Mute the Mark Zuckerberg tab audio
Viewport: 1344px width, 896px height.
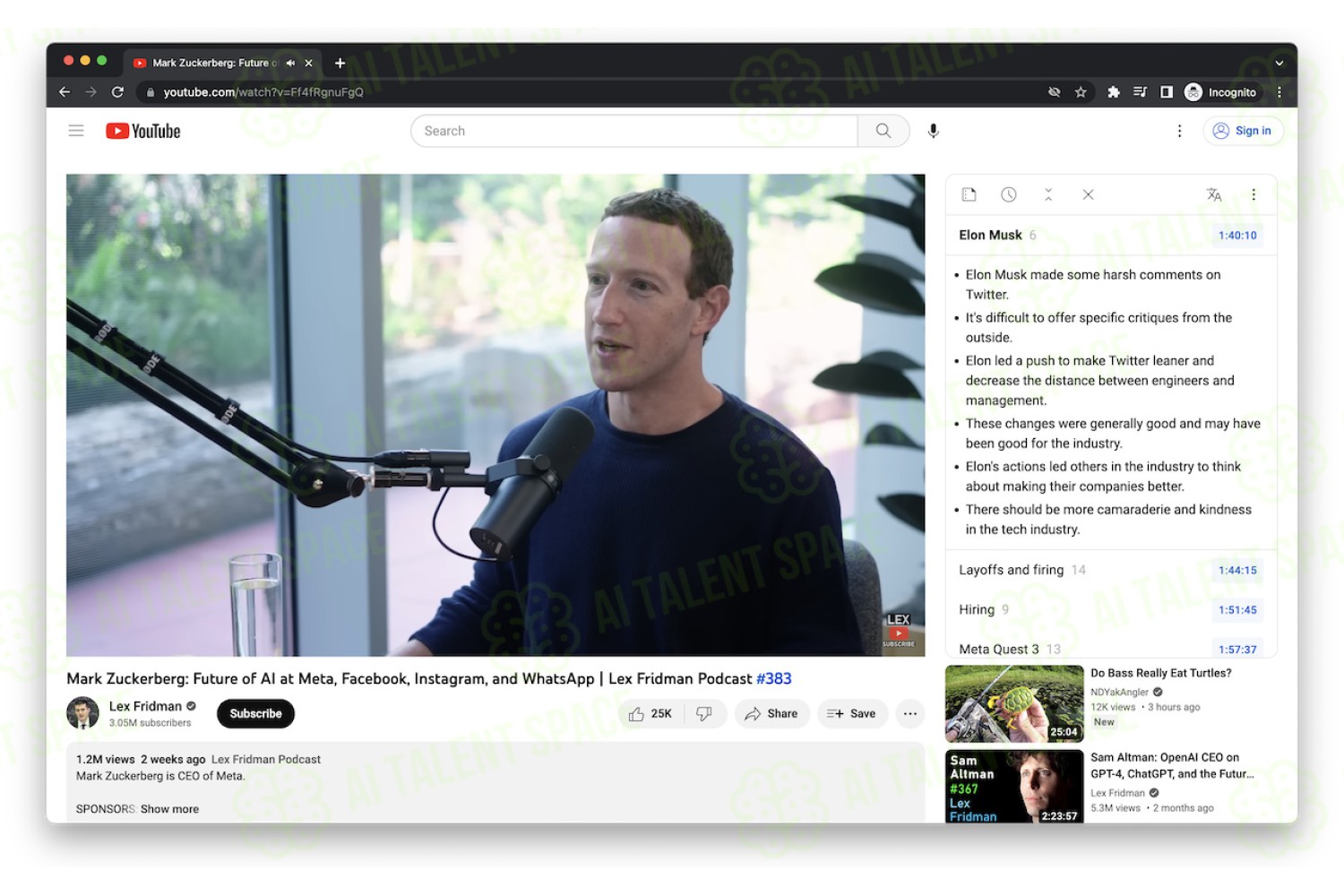290,63
